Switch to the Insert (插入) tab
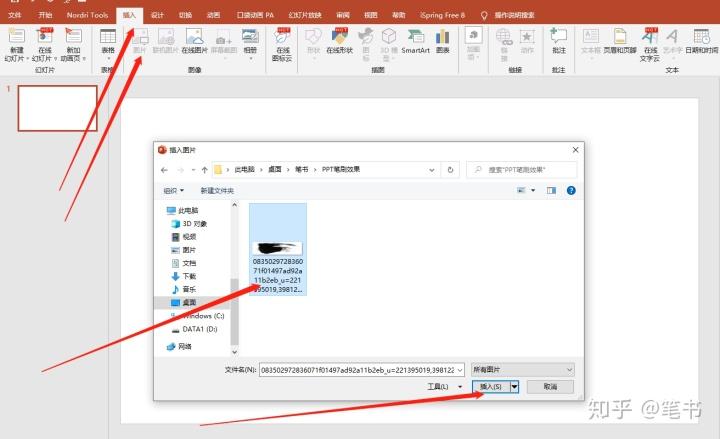 (129, 15)
